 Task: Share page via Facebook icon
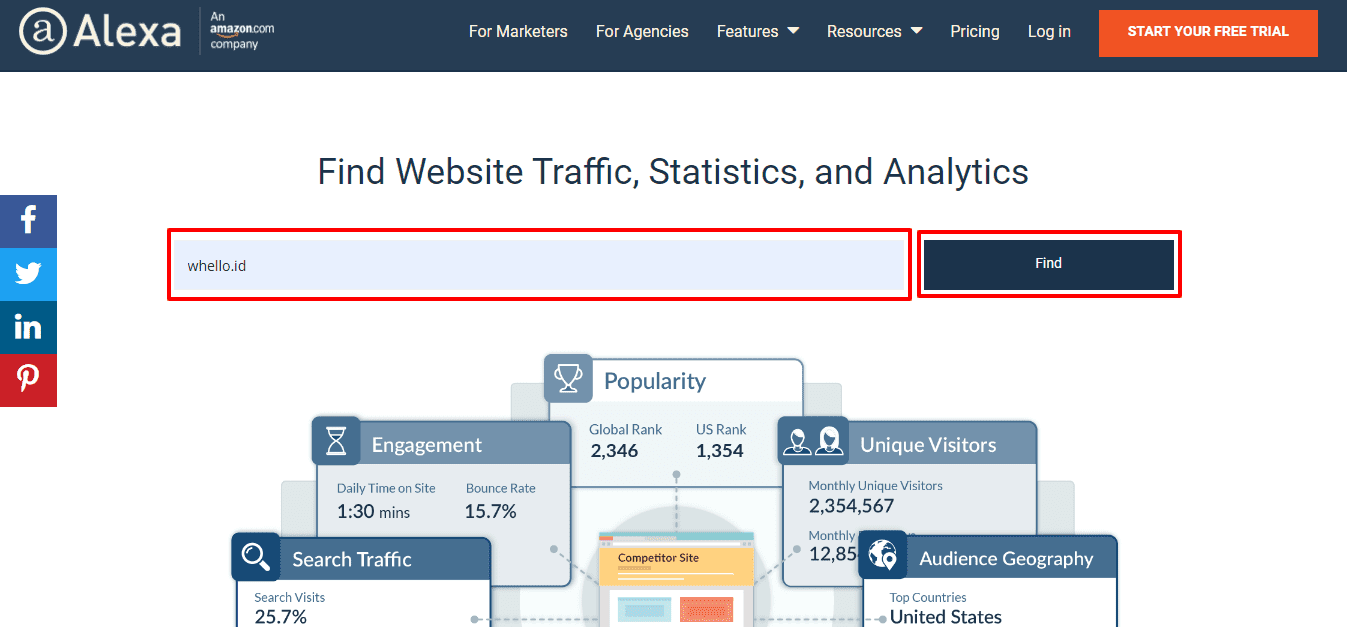click(28, 221)
